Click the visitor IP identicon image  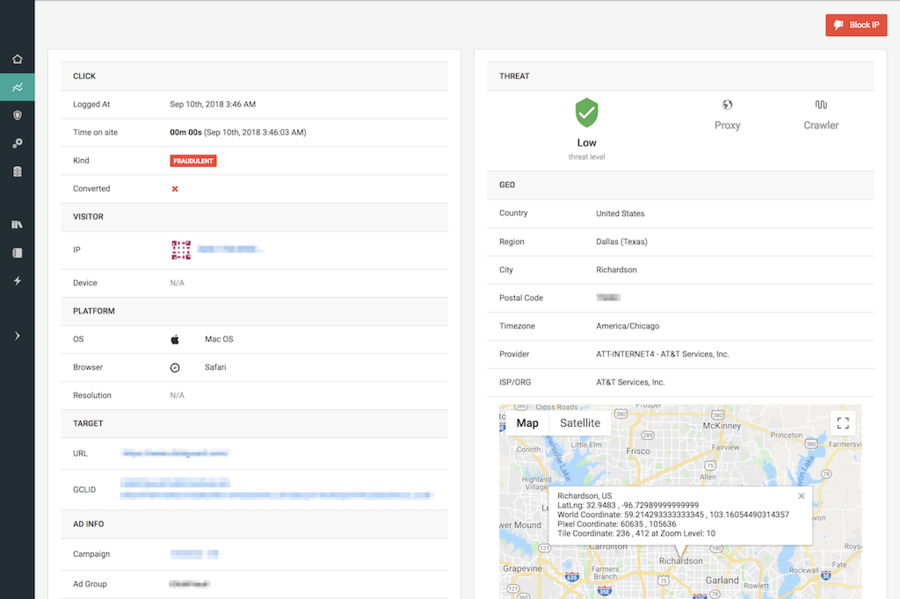[x=181, y=250]
